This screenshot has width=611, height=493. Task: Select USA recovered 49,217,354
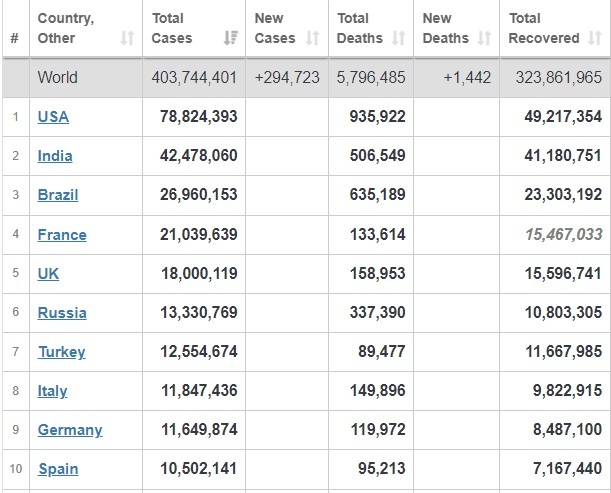563,117
